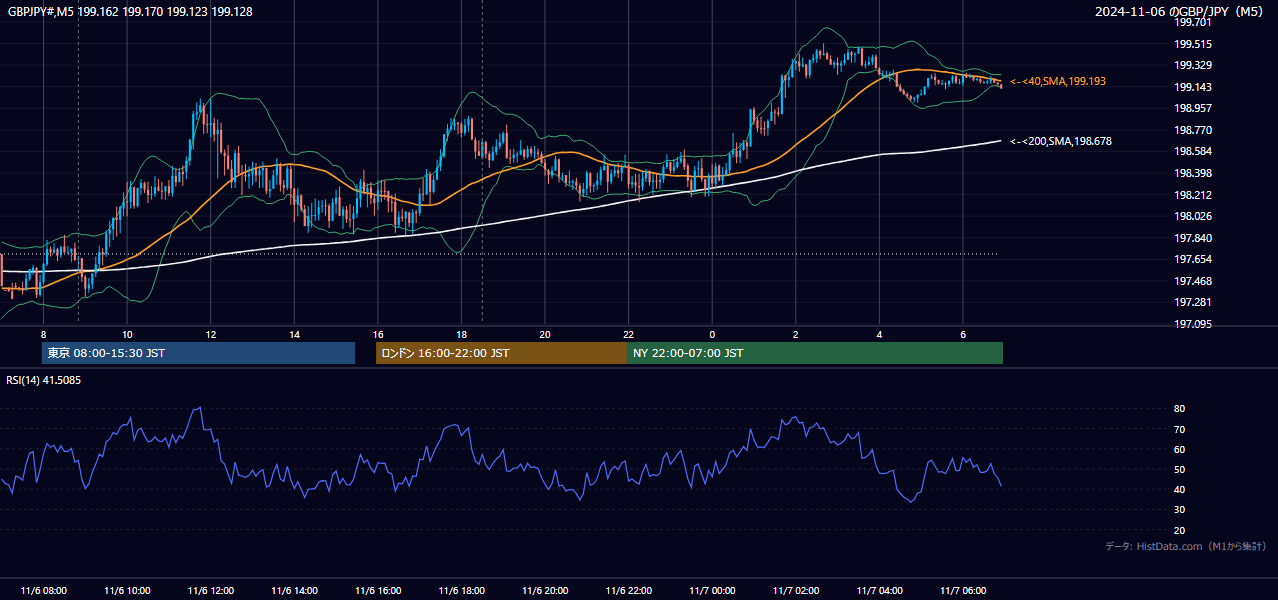Image resolution: width=1278 pixels, height=600 pixels.
Task: Click price axis value 198.770
Action: pyautogui.click(x=1193, y=130)
